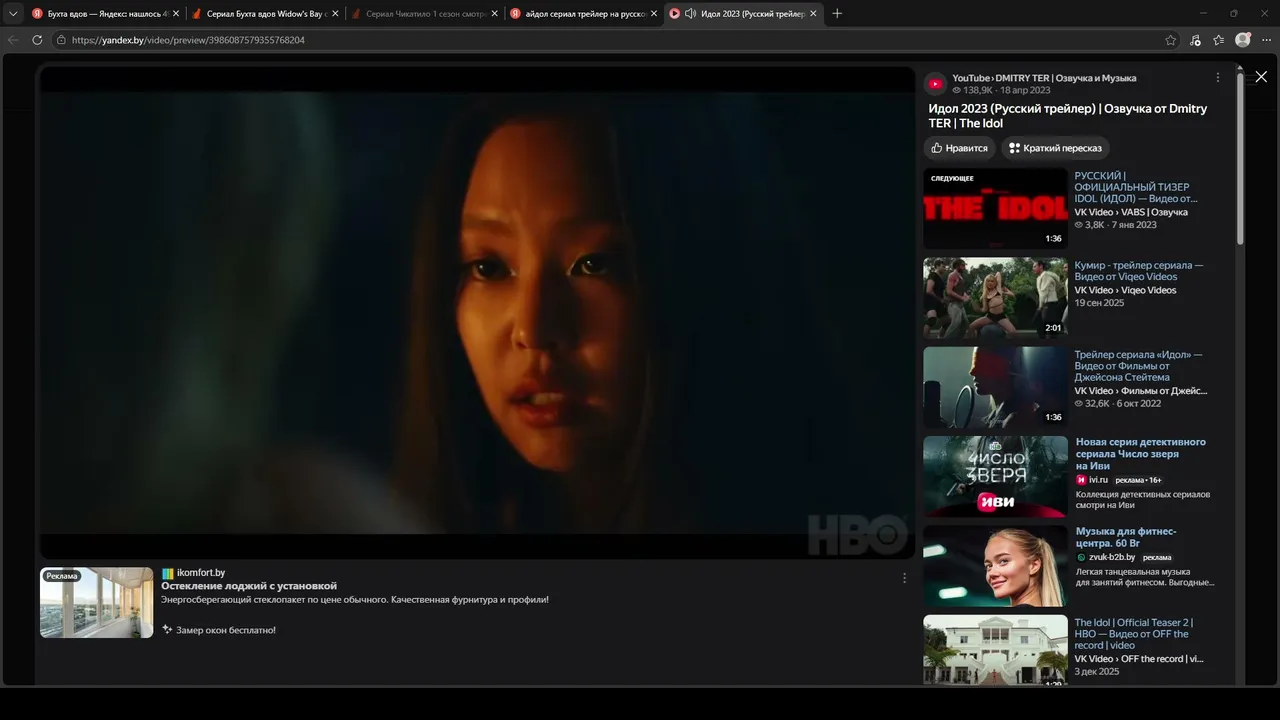This screenshot has width=1280, height=720.
Task: Visit the zvuk-b2b.by advertiser link
Action: 1112,557
